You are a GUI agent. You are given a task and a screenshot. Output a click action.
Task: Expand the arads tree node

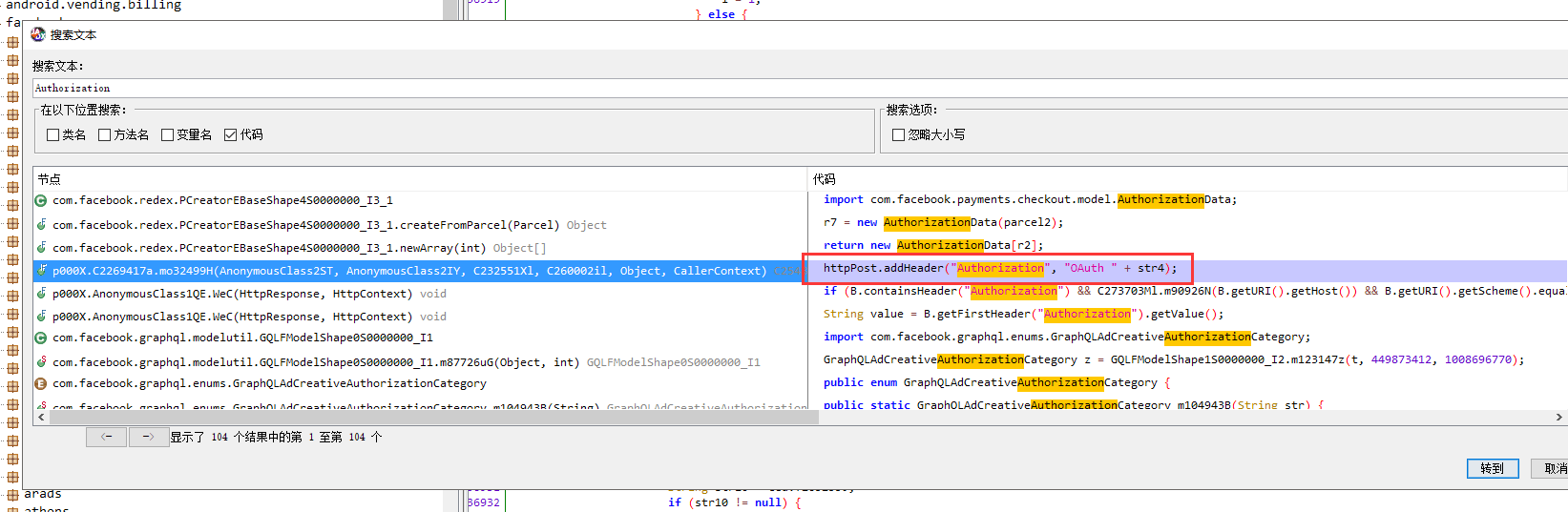pyautogui.click(x=12, y=495)
